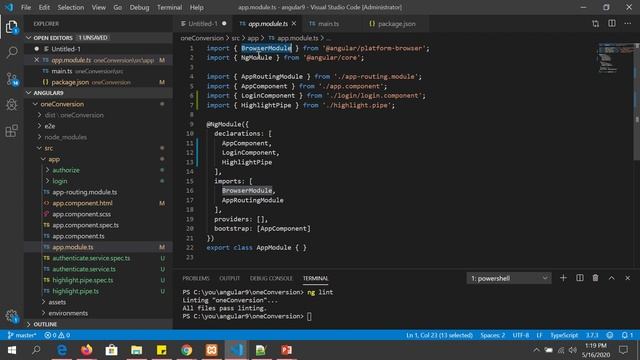The width and height of the screenshot is (640, 360).
Task: Click LF end-of-line selector in status bar
Action: point(539,335)
